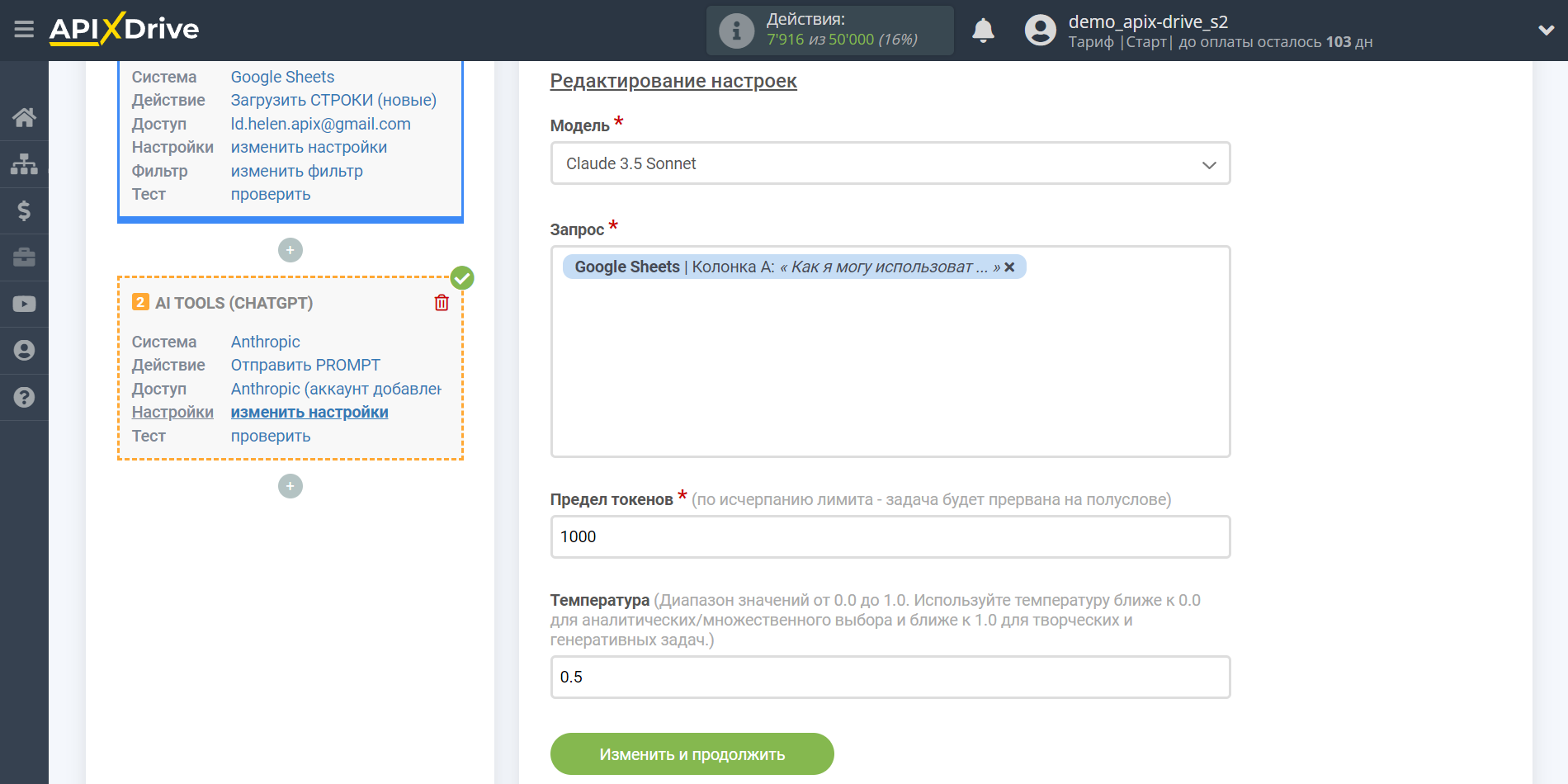The height and width of the screenshot is (784, 1568).
Task: Click actions counter 7'916 из 50'000
Action: (x=842, y=40)
